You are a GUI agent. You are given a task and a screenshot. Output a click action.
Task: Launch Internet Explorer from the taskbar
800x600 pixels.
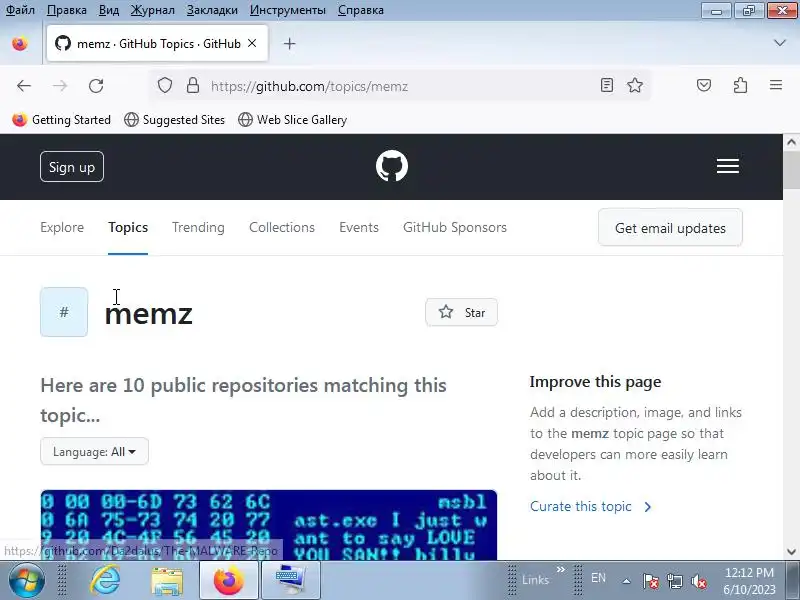click(x=105, y=580)
